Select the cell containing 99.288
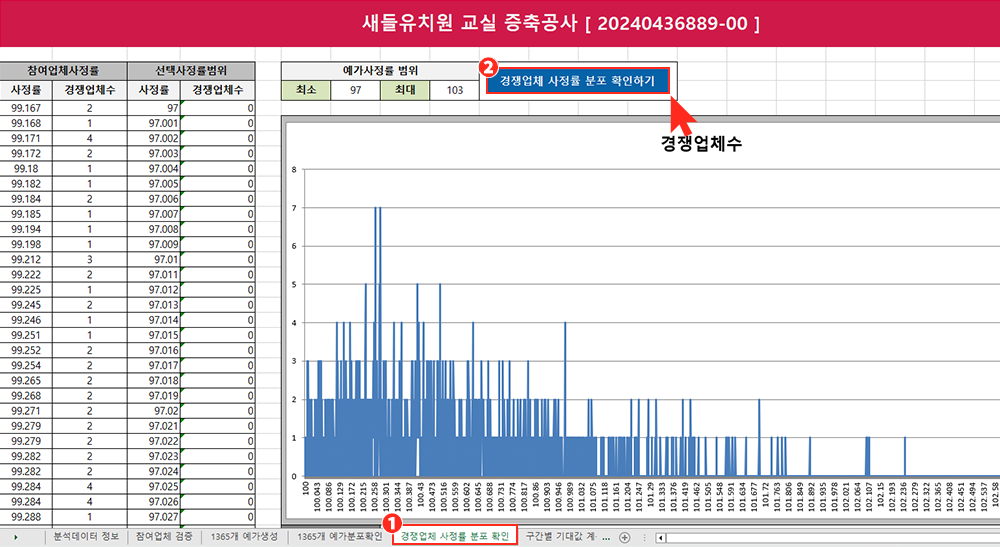The width and height of the screenshot is (1000, 547). click(26, 517)
